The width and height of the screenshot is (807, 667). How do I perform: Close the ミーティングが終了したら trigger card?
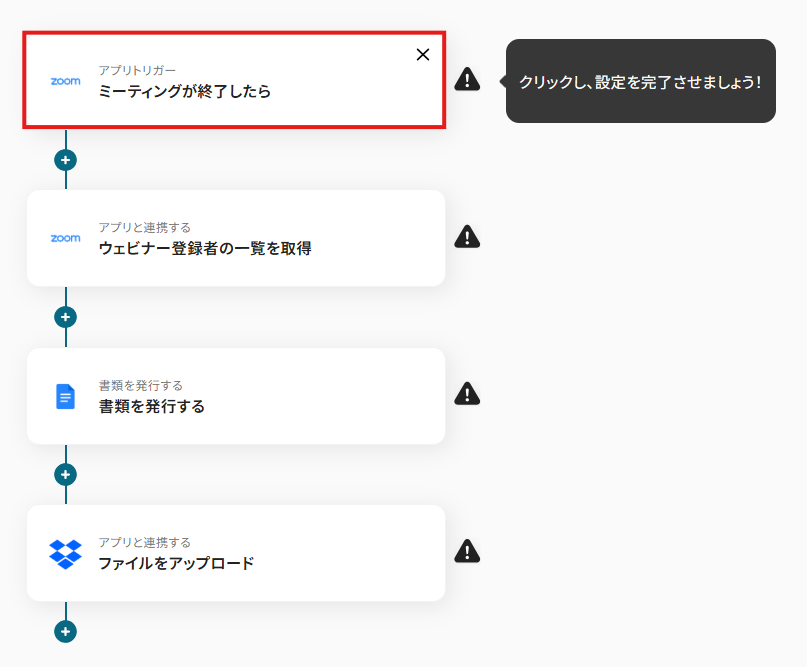point(423,55)
